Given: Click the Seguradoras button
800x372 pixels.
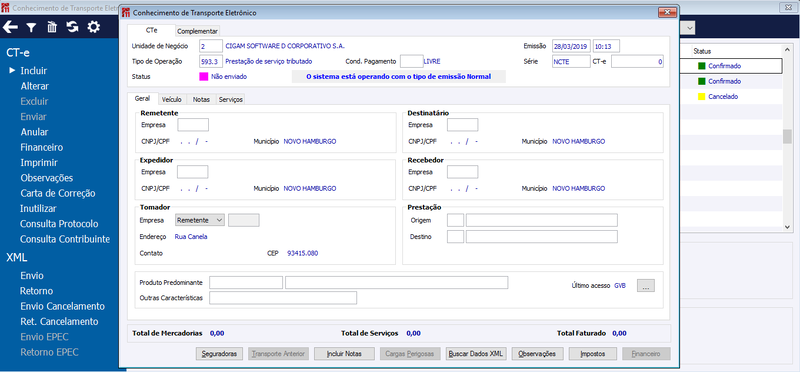Looking at the screenshot, I should pos(219,354).
